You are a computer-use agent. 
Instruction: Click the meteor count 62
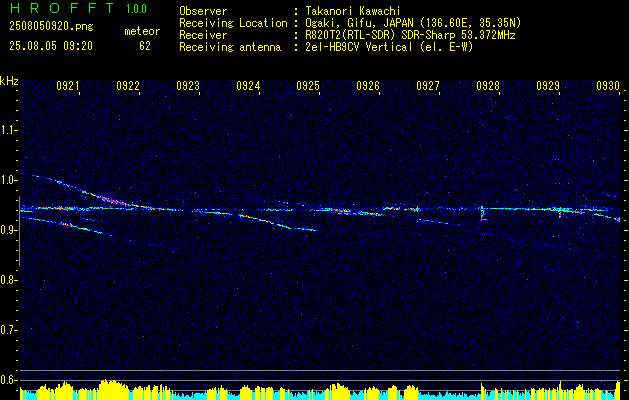click(144, 46)
